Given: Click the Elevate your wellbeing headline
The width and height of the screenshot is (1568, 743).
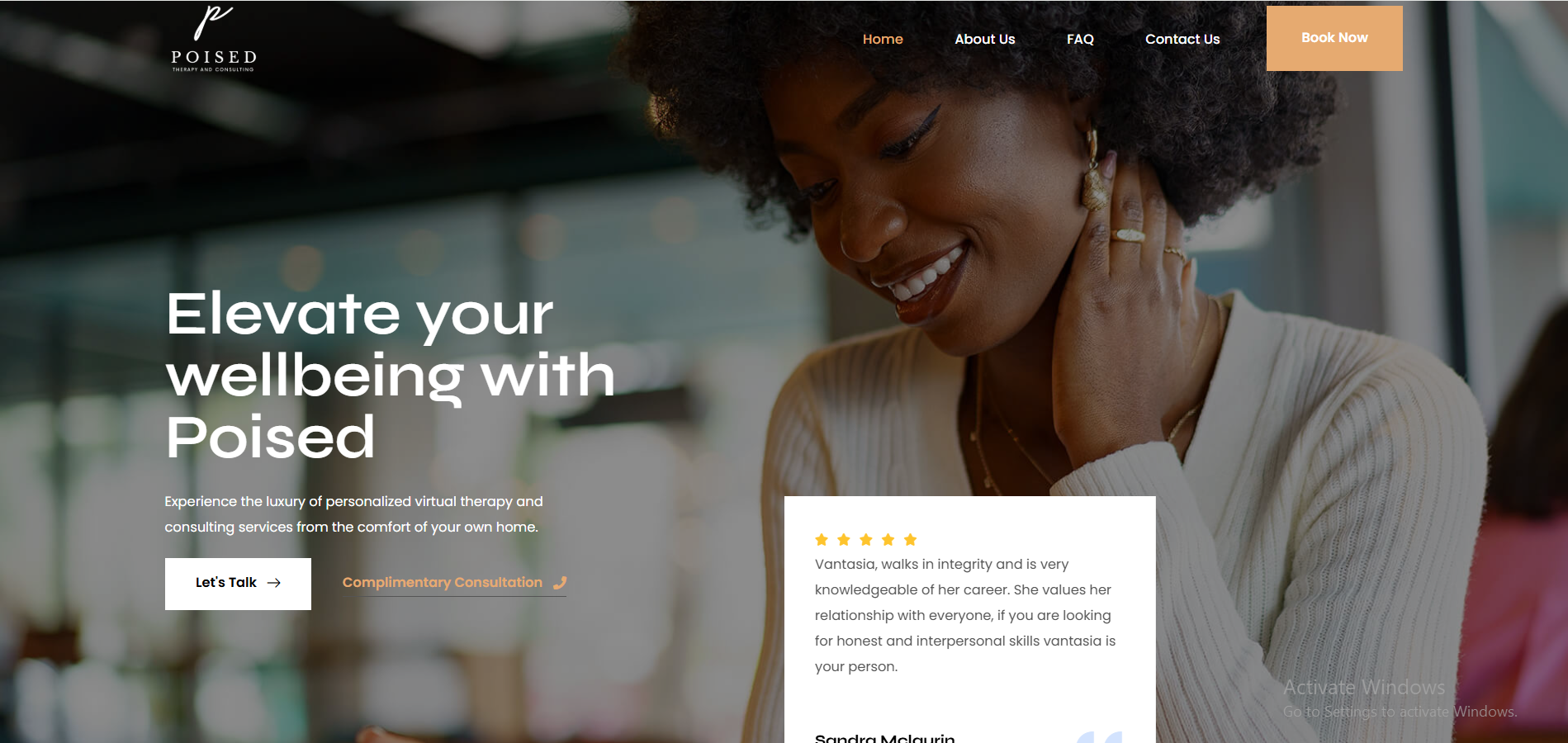Looking at the screenshot, I should (x=391, y=375).
